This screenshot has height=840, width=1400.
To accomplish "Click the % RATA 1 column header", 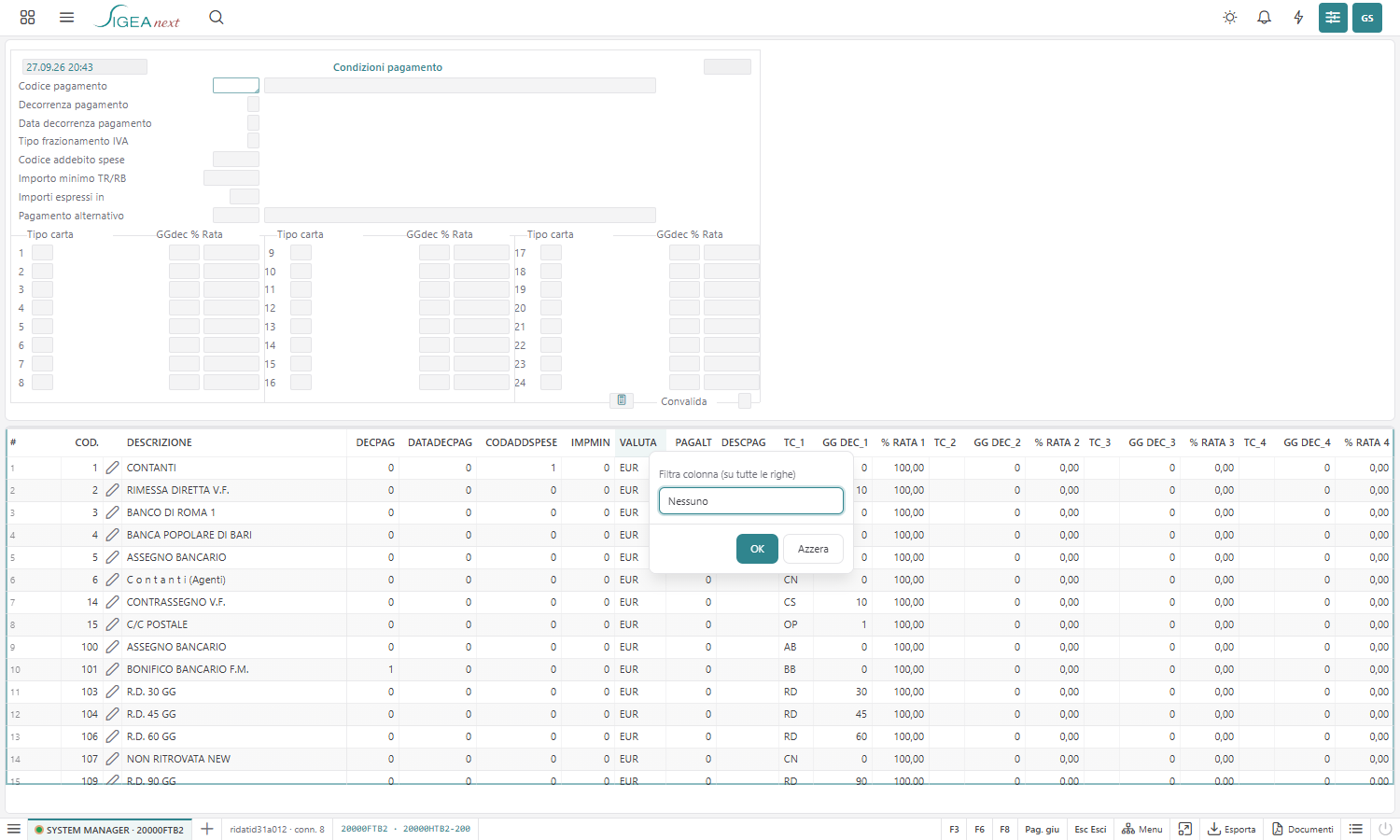I will (903, 442).
